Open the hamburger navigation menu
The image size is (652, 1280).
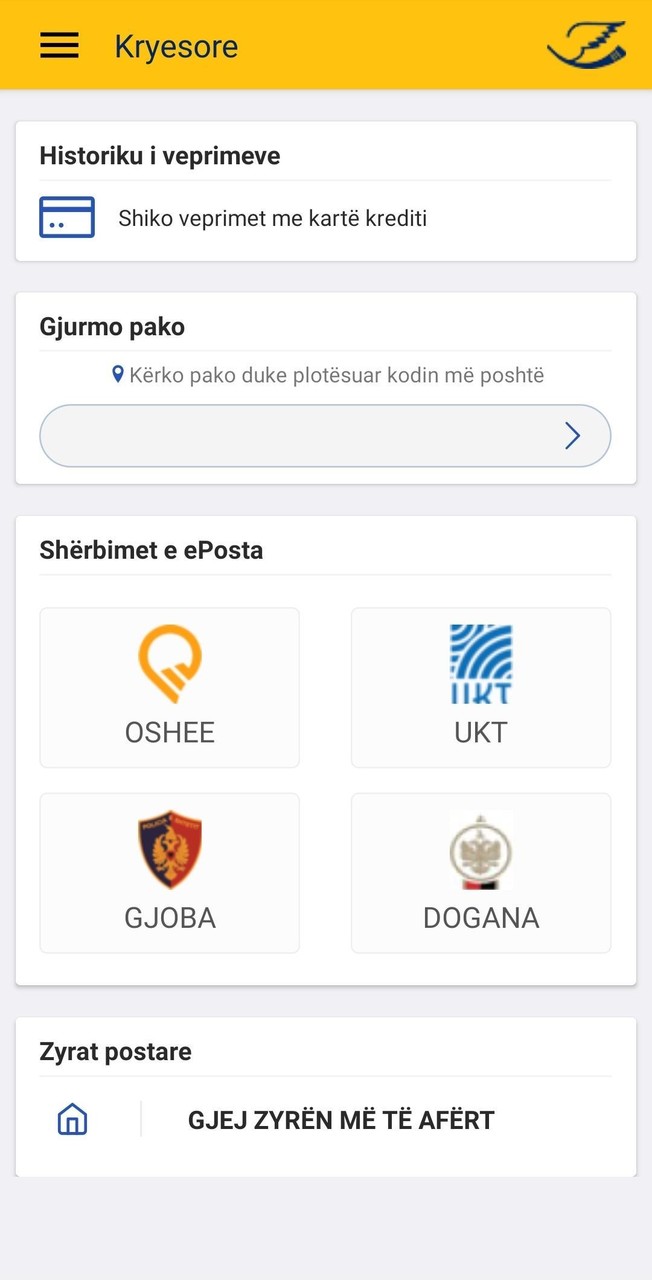point(59,44)
